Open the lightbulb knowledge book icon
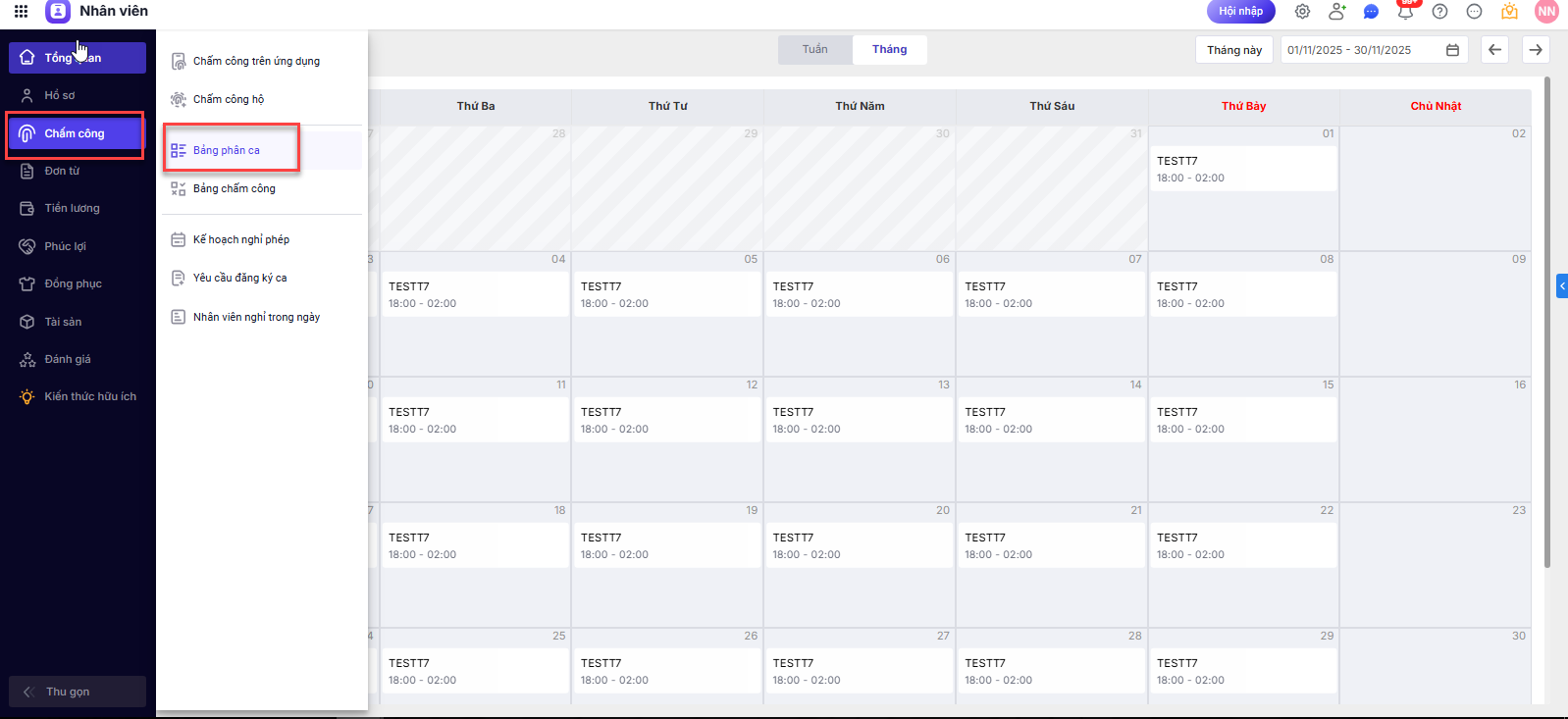The height and width of the screenshot is (719, 1568). coord(1509,12)
